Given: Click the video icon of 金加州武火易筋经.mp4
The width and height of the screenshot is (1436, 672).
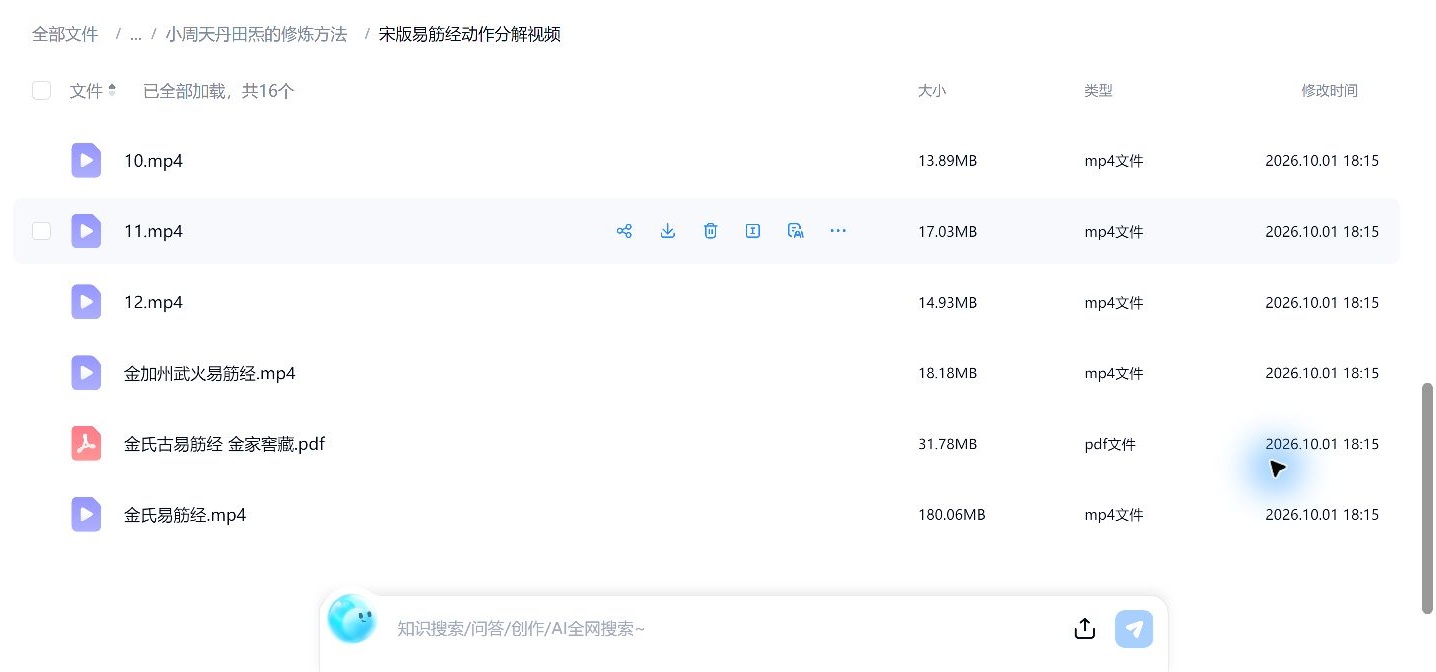Looking at the screenshot, I should coord(86,373).
